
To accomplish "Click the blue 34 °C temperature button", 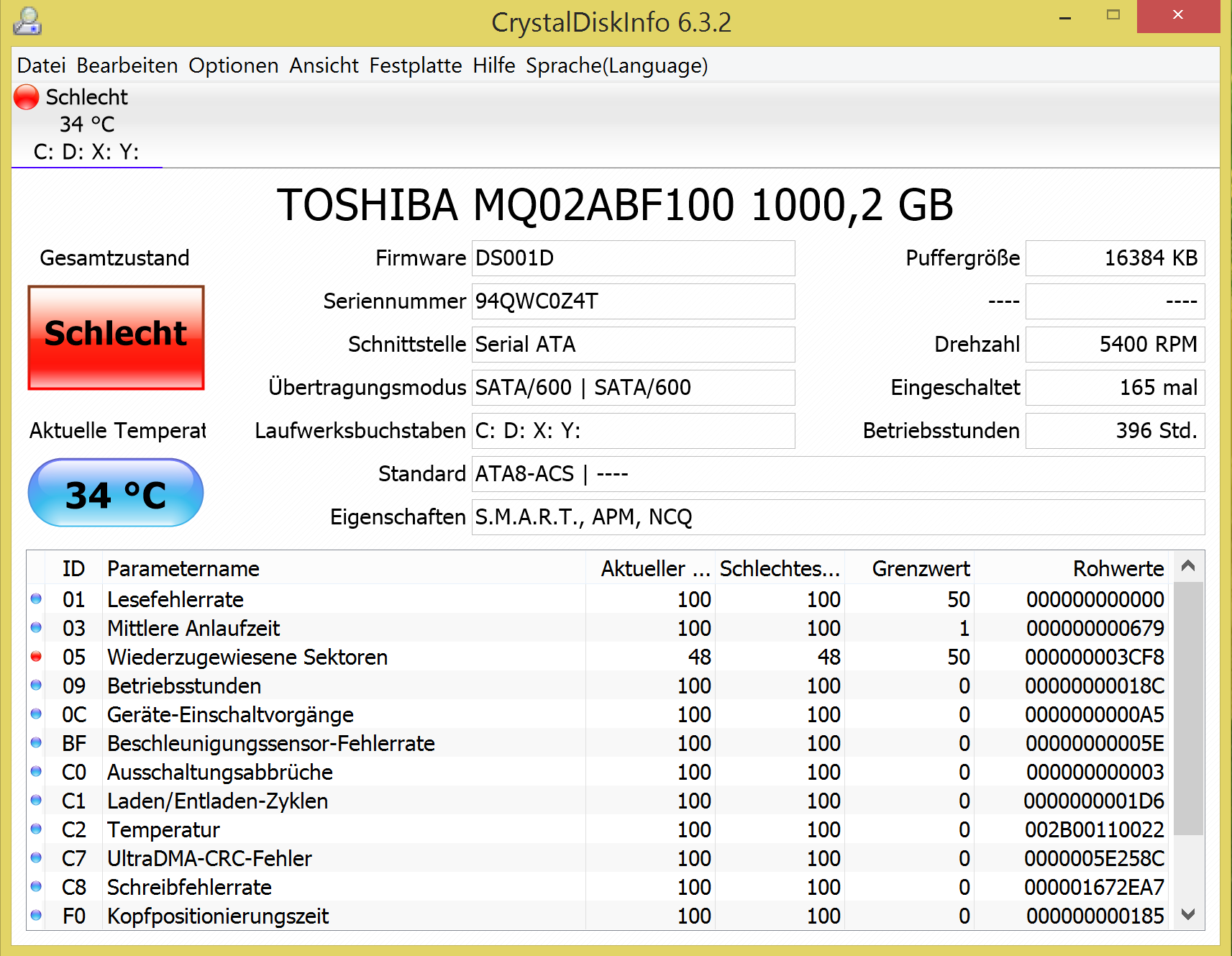I will click(x=116, y=493).
